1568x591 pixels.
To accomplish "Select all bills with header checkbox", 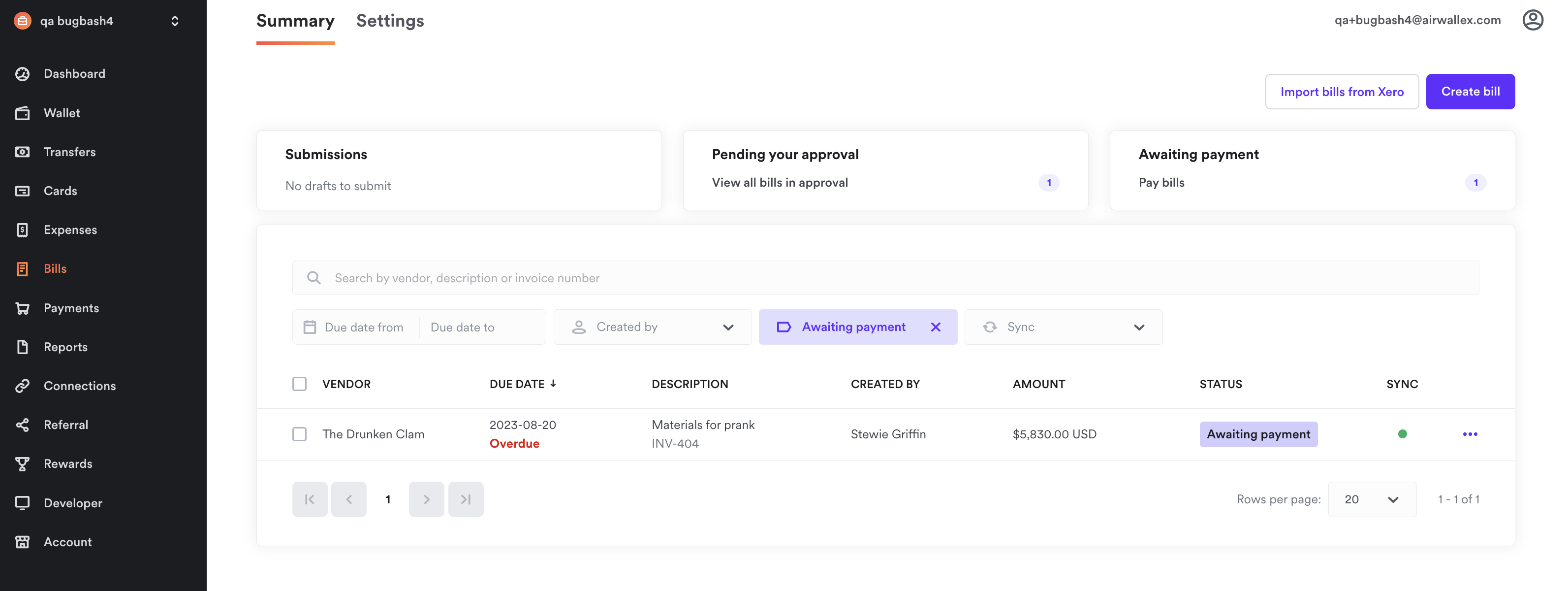I will tap(299, 384).
